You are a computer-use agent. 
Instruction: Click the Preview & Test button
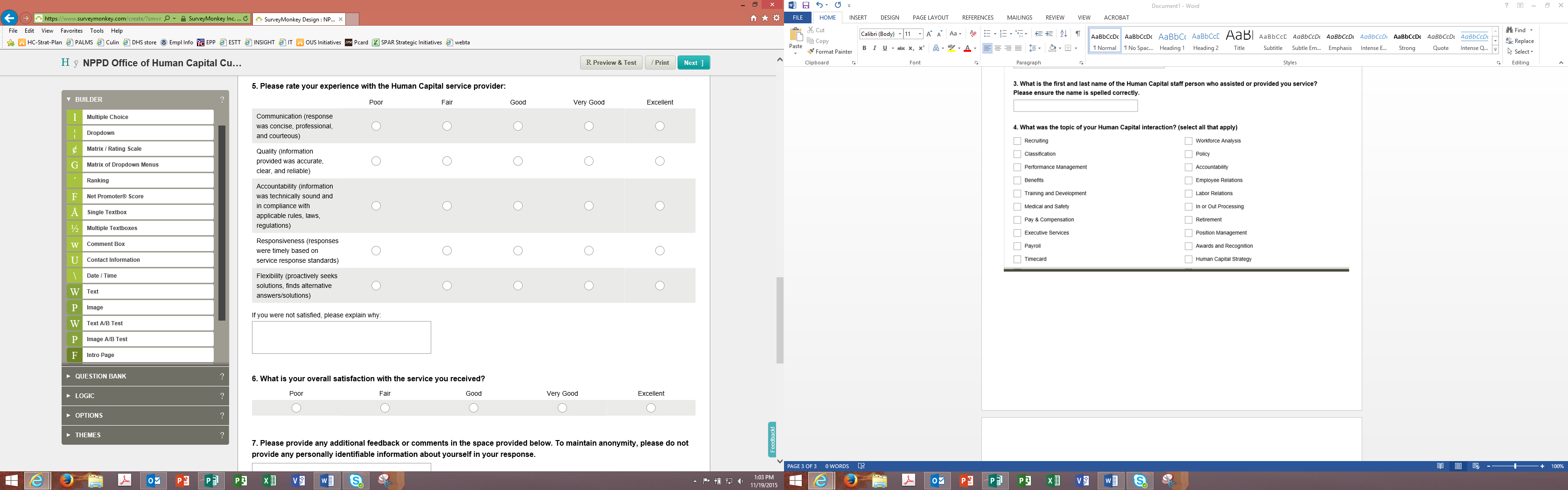tap(611, 63)
